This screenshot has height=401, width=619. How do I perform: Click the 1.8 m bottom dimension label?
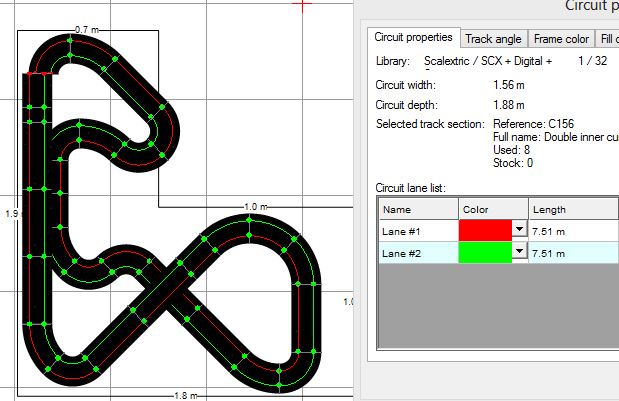[180, 395]
